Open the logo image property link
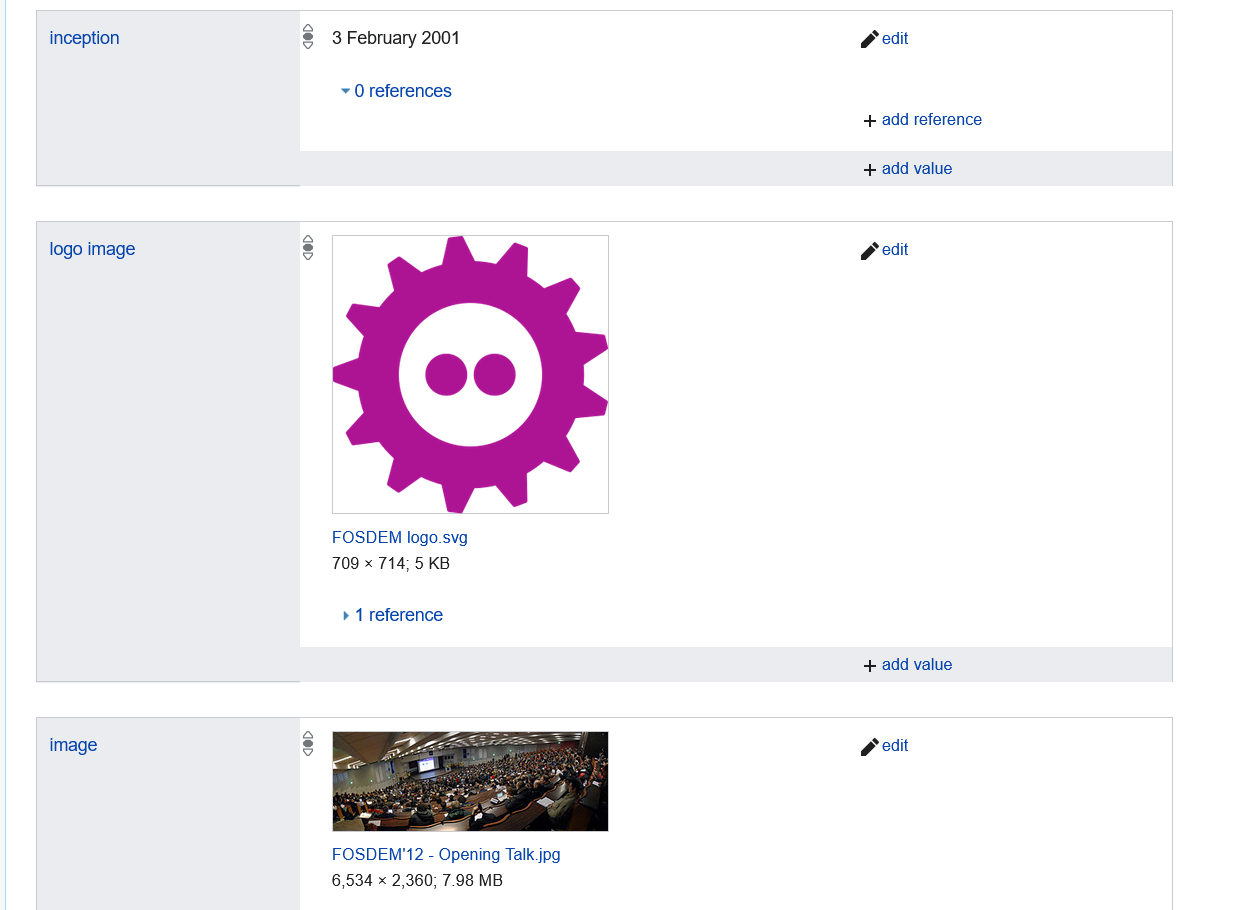Screen dimensions: 1245x910 (x=92, y=249)
